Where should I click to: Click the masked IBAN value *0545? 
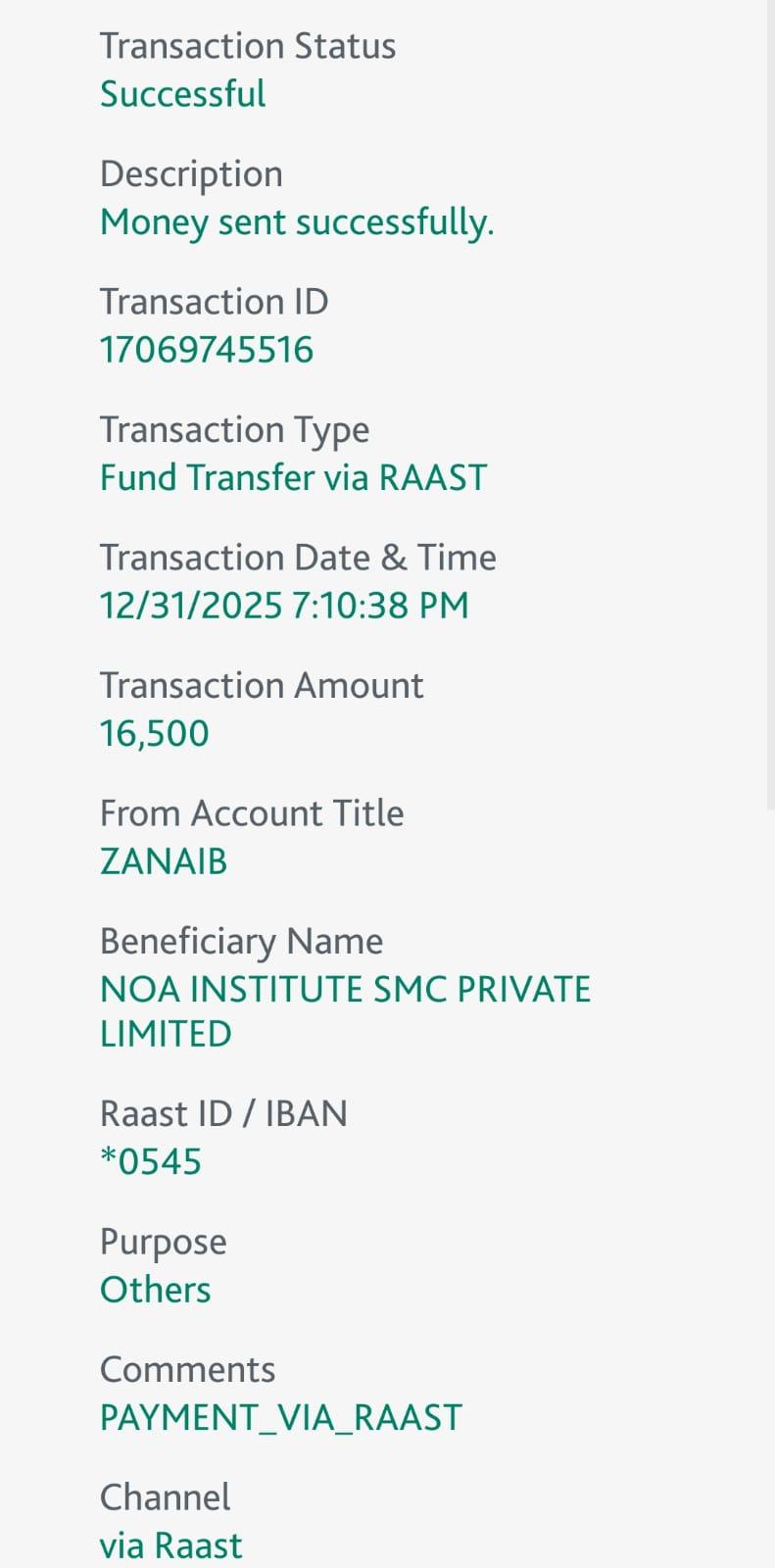coord(151,1162)
